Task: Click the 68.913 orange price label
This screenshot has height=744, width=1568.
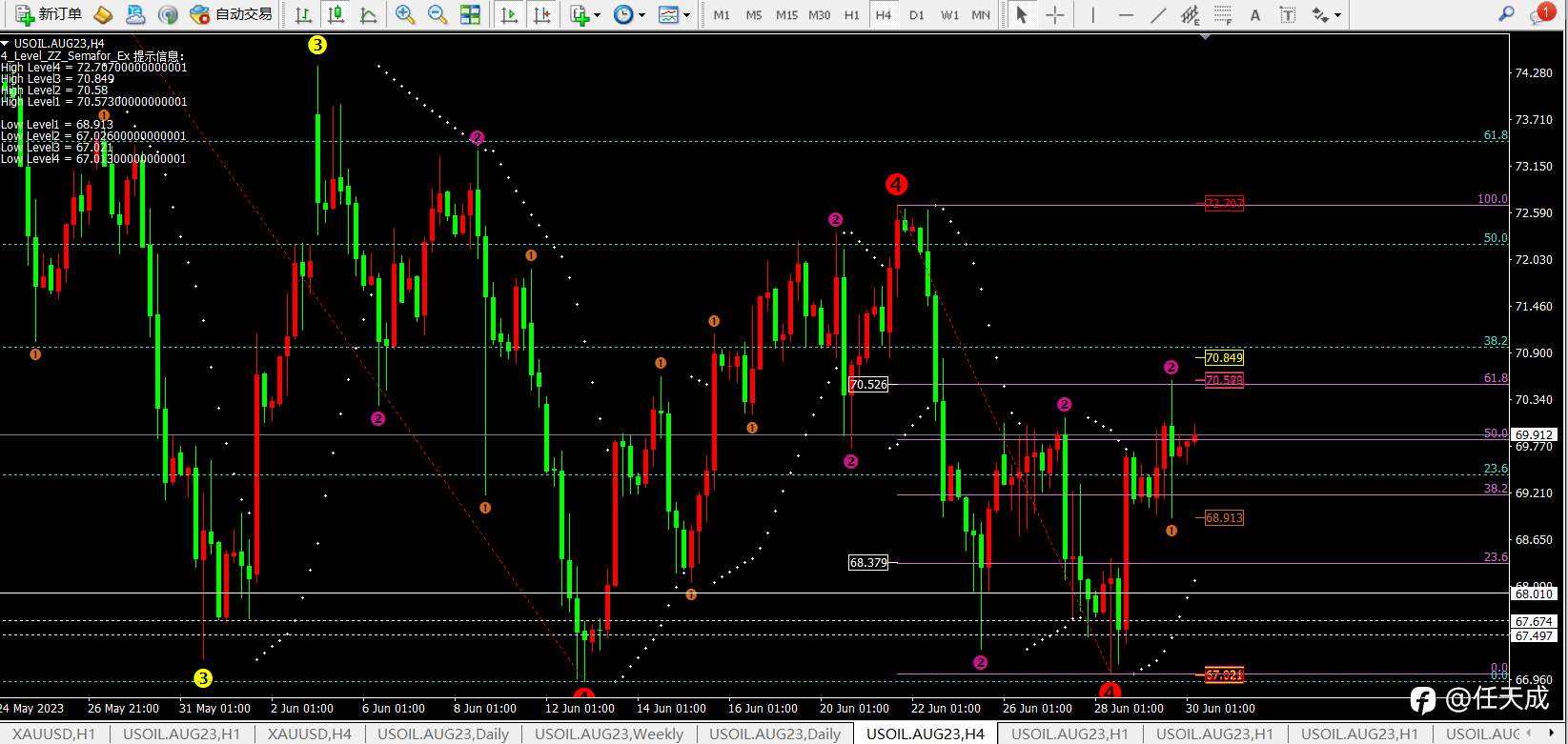Action: tap(1224, 518)
